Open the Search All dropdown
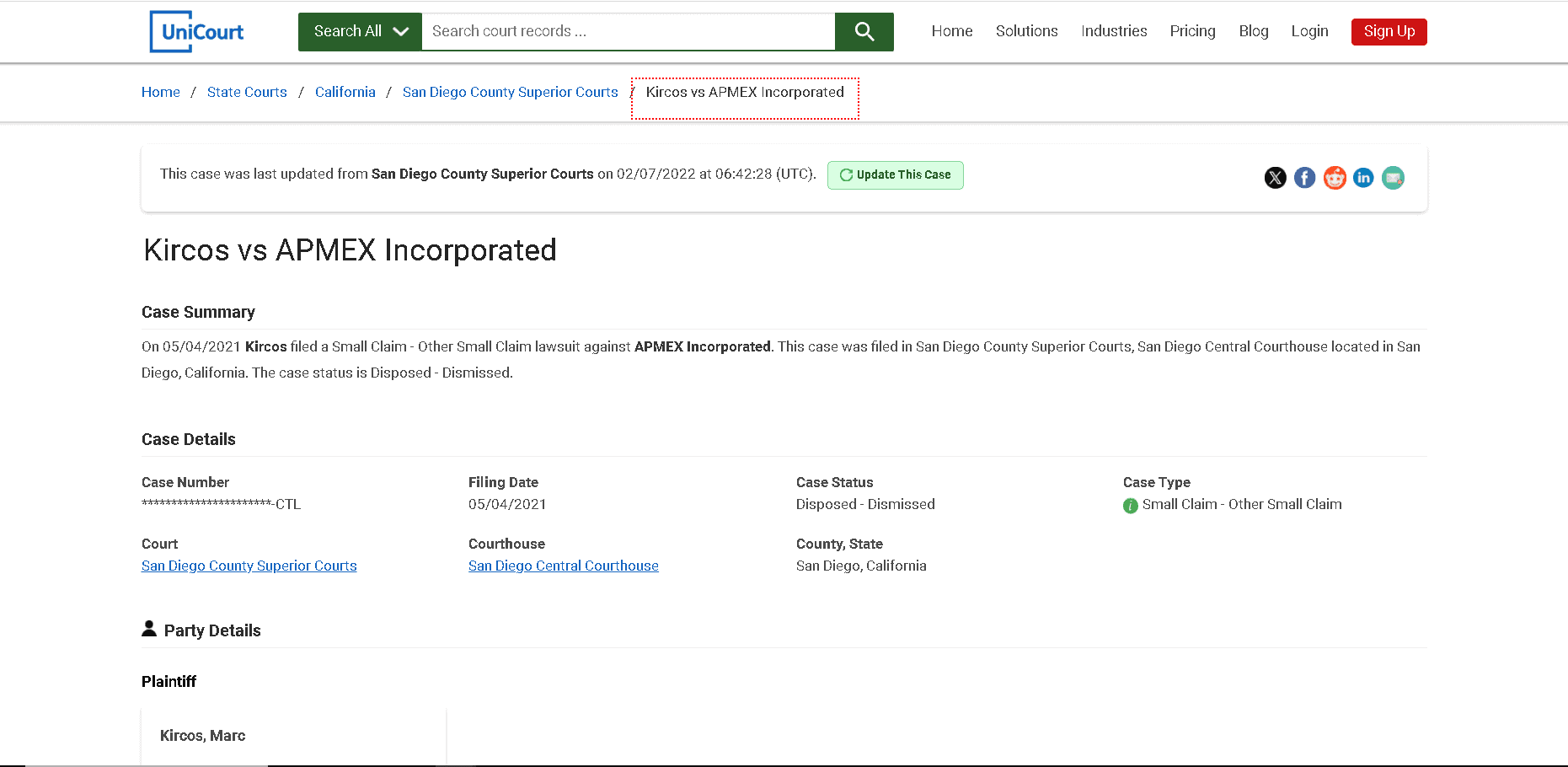The height and width of the screenshot is (767, 1568). 360,32
